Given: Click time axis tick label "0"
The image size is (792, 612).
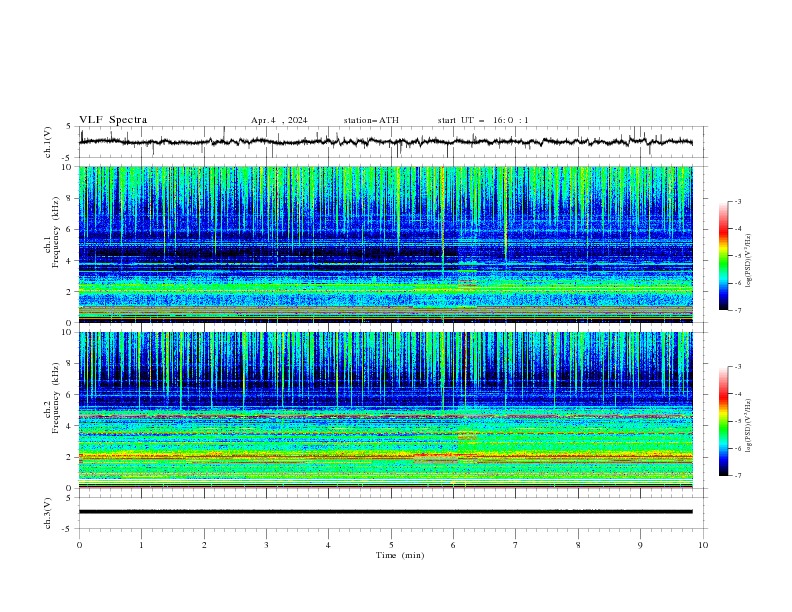Looking at the screenshot, I should tap(79, 545).
